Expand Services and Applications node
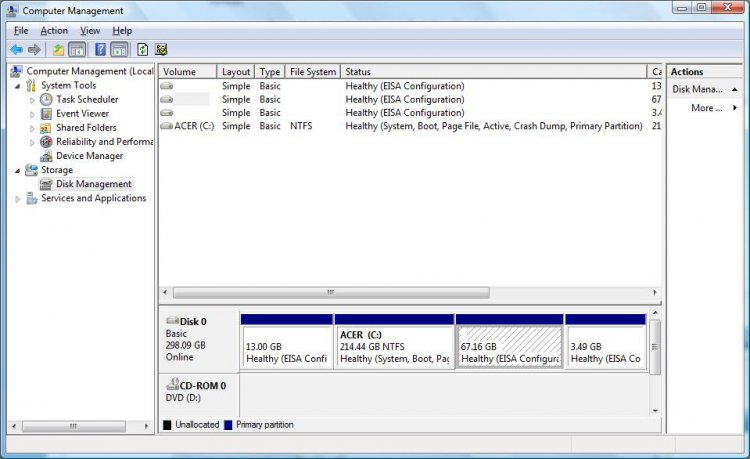This screenshot has height=459, width=750. (17, 199)
